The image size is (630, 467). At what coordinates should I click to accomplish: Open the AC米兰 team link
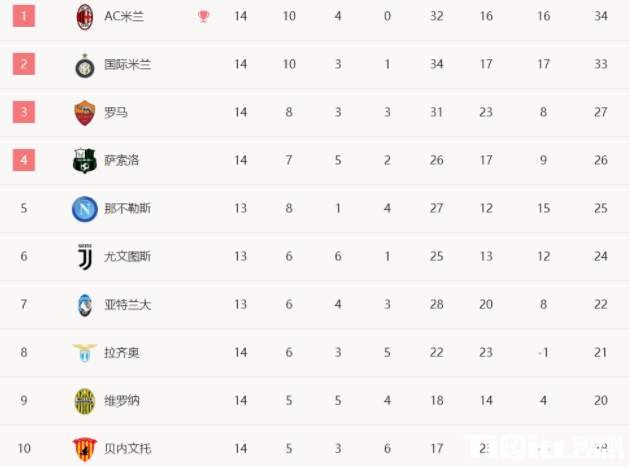click(124, 16)
